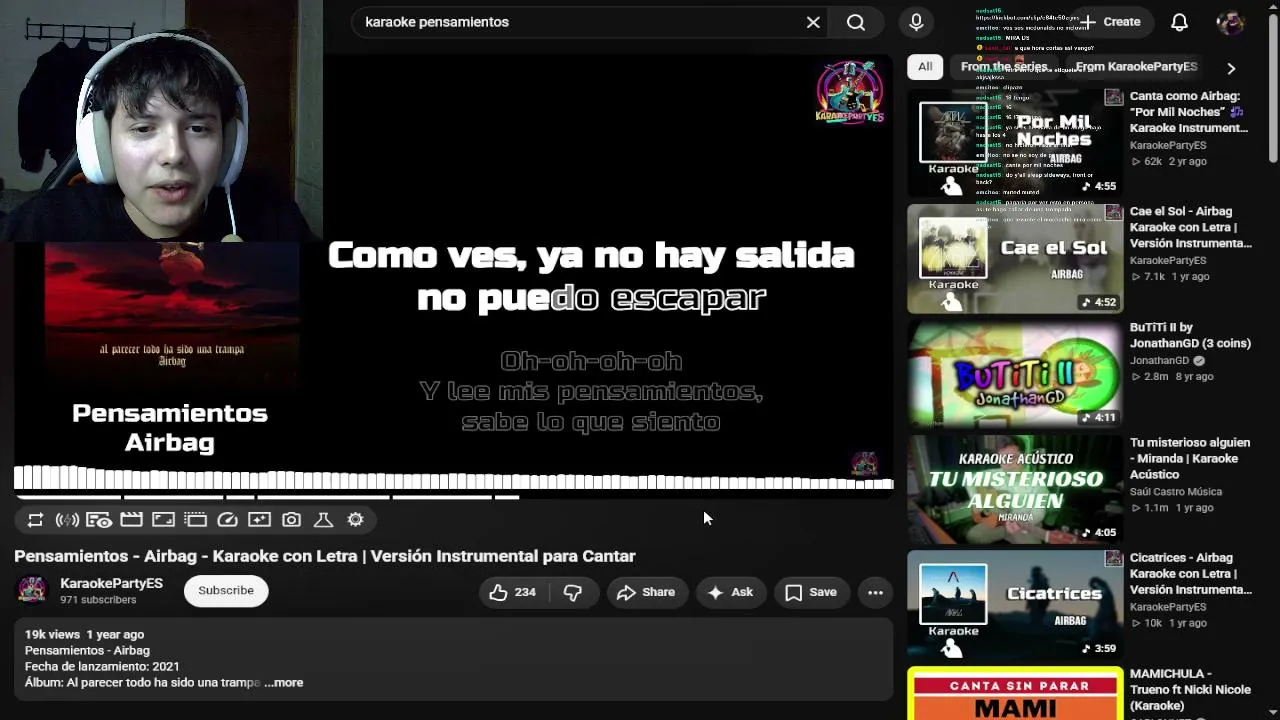Open the Cae el Sol thumbnail
This screenshot has height=720, width=1280.
pyautogui.click(x=1015, y=259)
